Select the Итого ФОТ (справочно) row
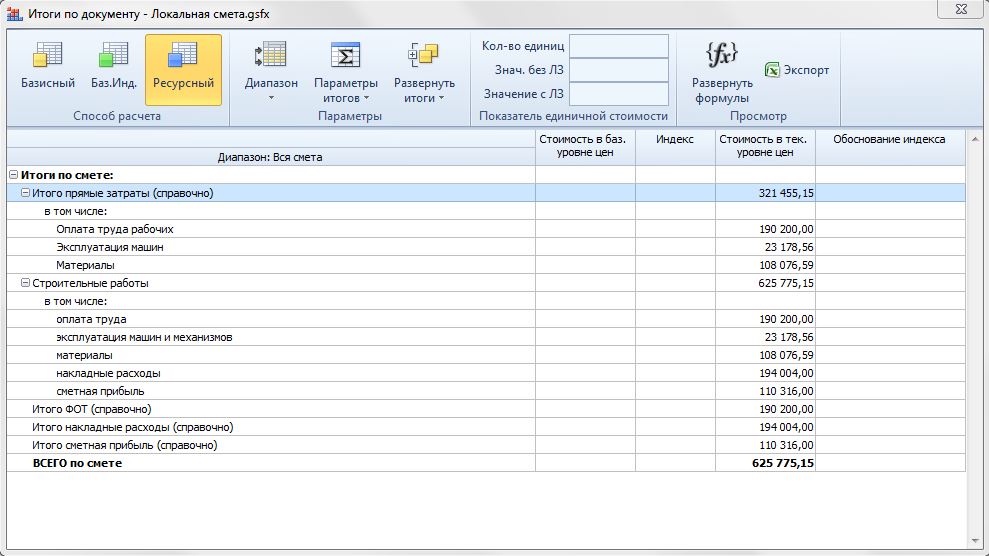The width and height of the screenshot is (989, 556). (91, 409)
